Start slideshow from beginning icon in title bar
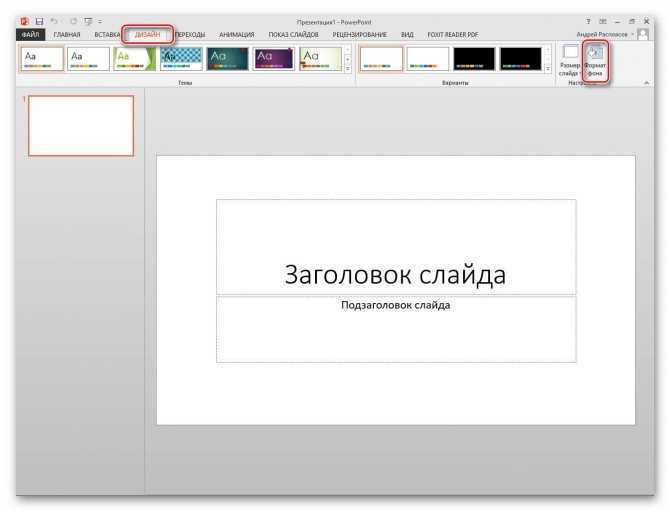This screenshot has width=670, height=512. pyautogui.click(x=88, y=21)
